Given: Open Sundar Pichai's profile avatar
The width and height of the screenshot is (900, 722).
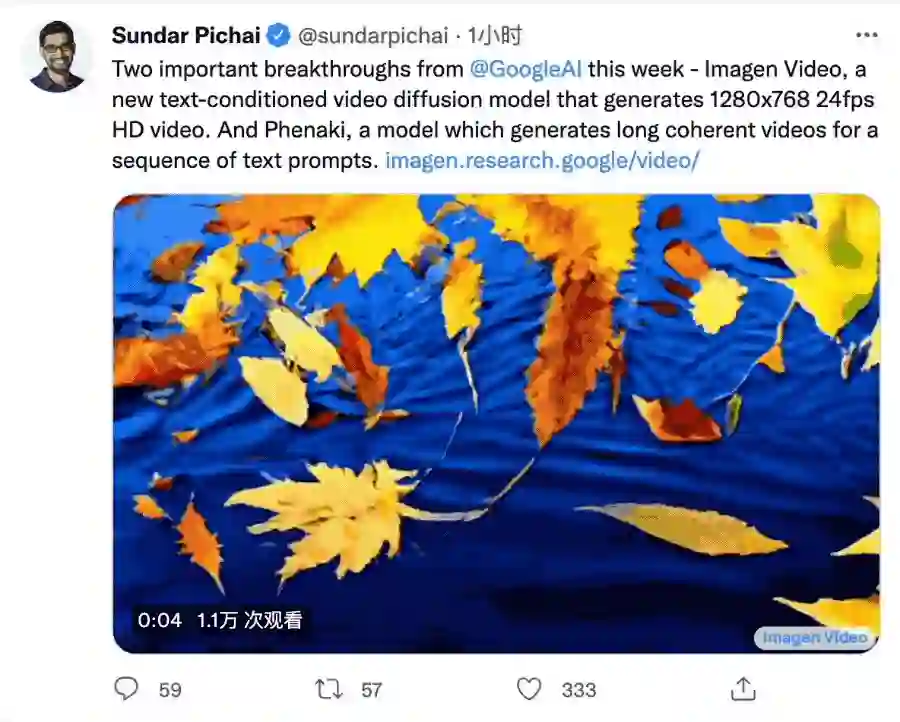Looking at the screenshot, I should pyautogui.click(x=57, y=56).
